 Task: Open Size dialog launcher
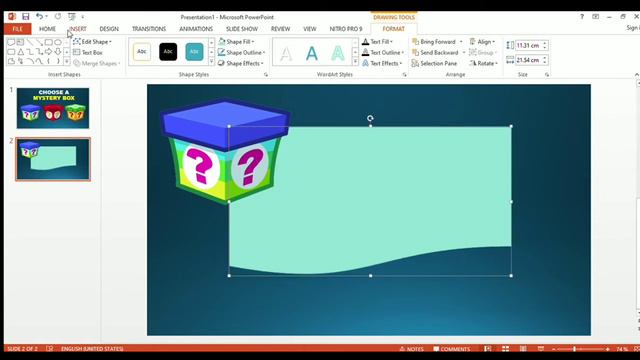point(547,75)
